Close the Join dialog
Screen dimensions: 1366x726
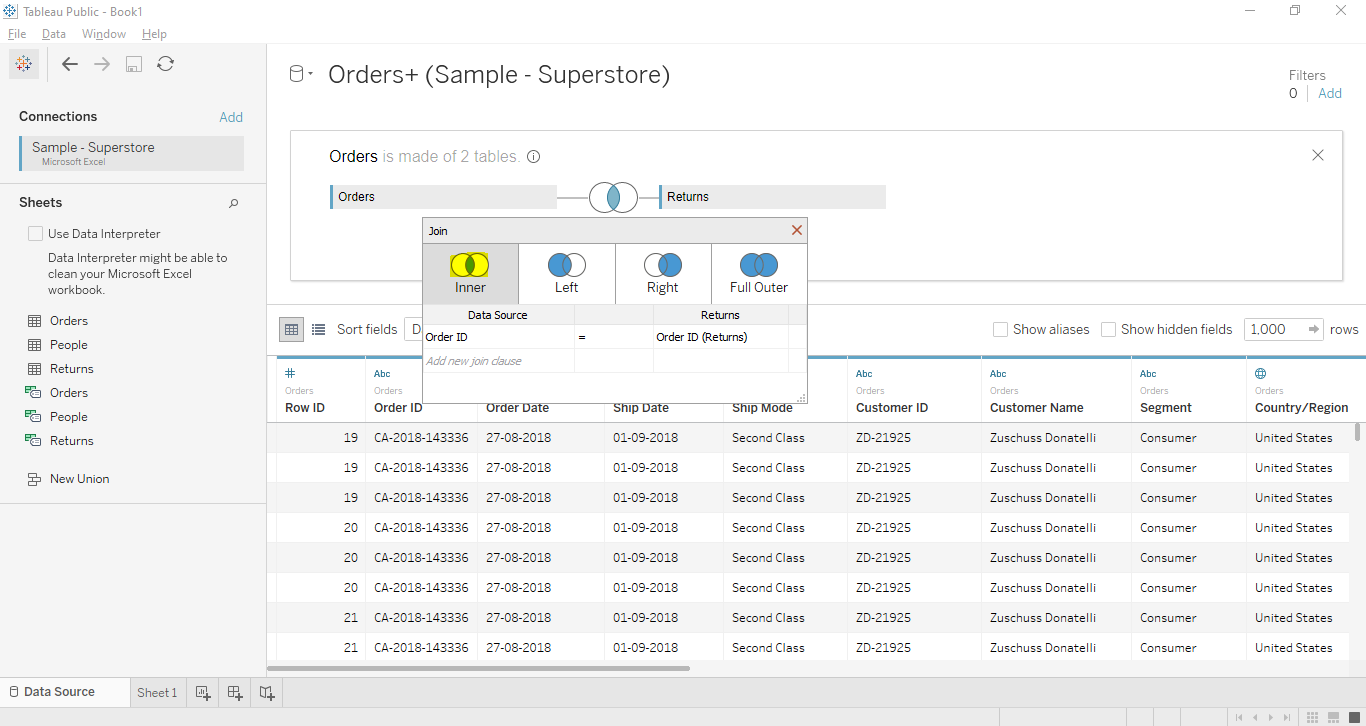[x=797, y=230]
